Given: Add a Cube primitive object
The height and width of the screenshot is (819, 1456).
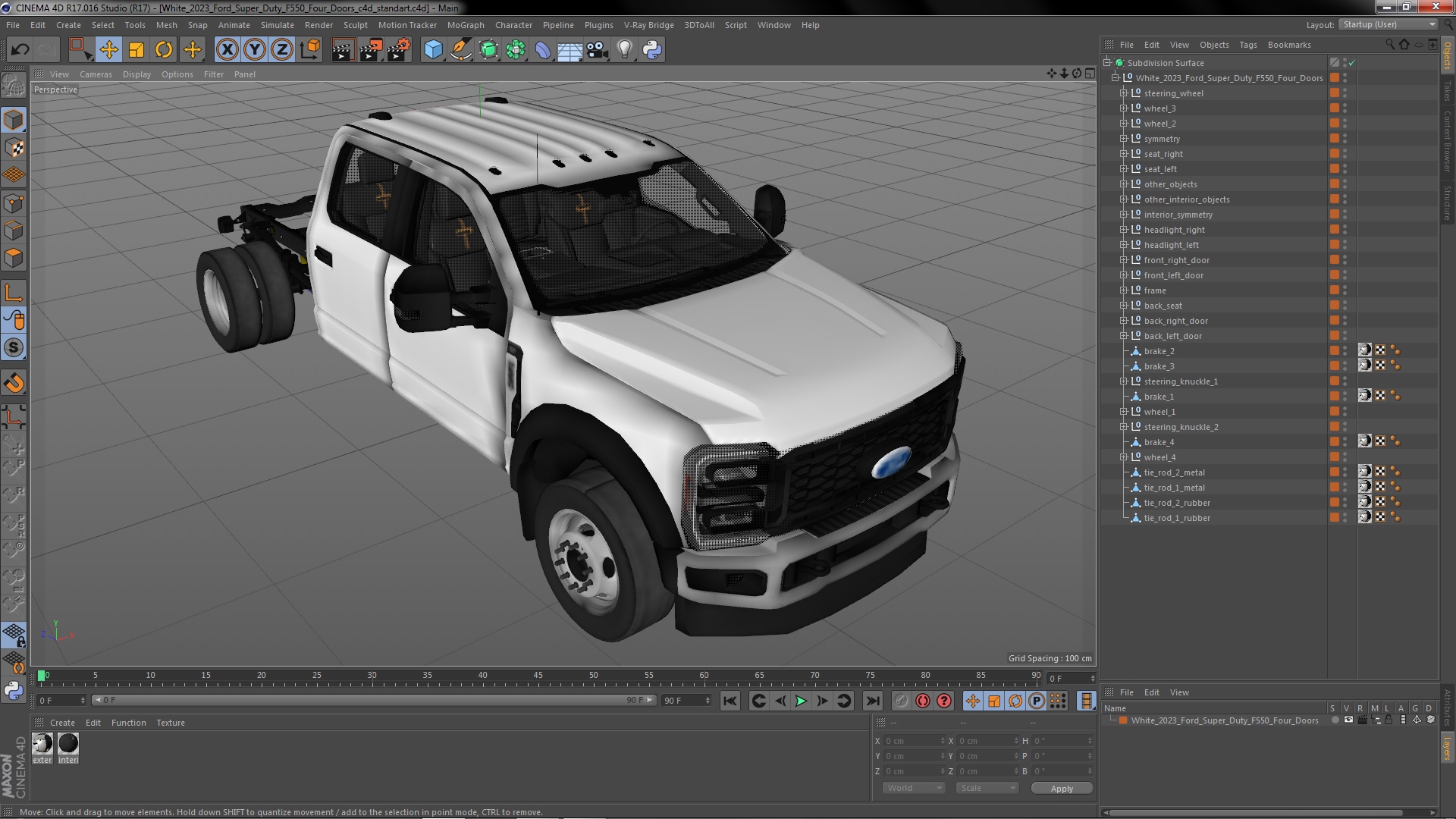Looking at the screenshot, I should (x=433, y=50).
